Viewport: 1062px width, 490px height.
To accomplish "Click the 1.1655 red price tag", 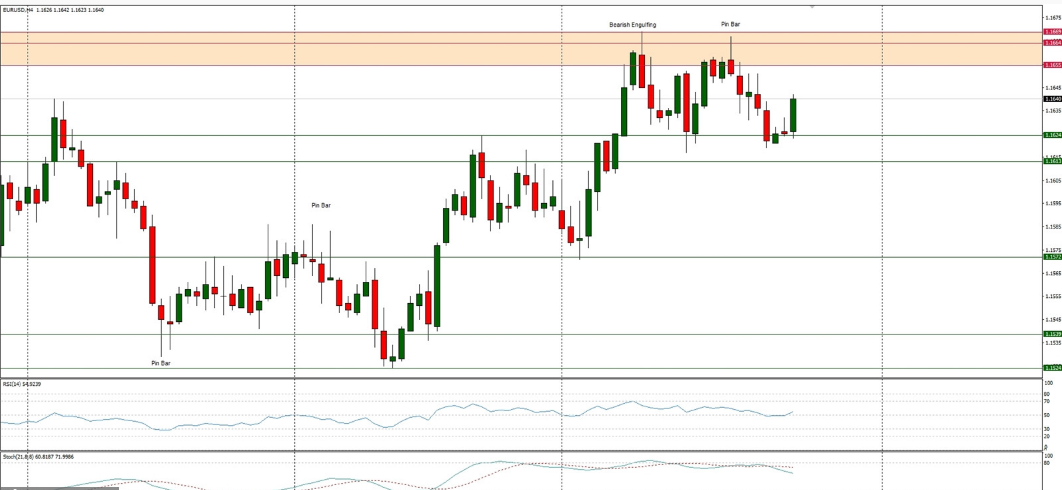I will [x=1052, y=65].
